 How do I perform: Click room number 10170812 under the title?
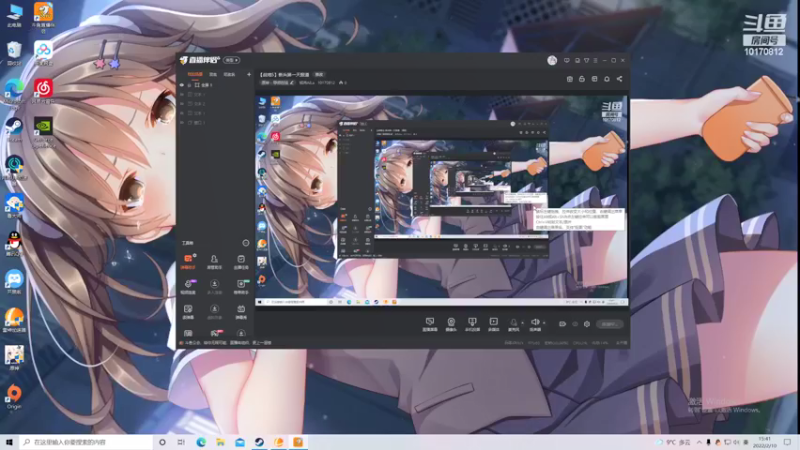[326, 83]
